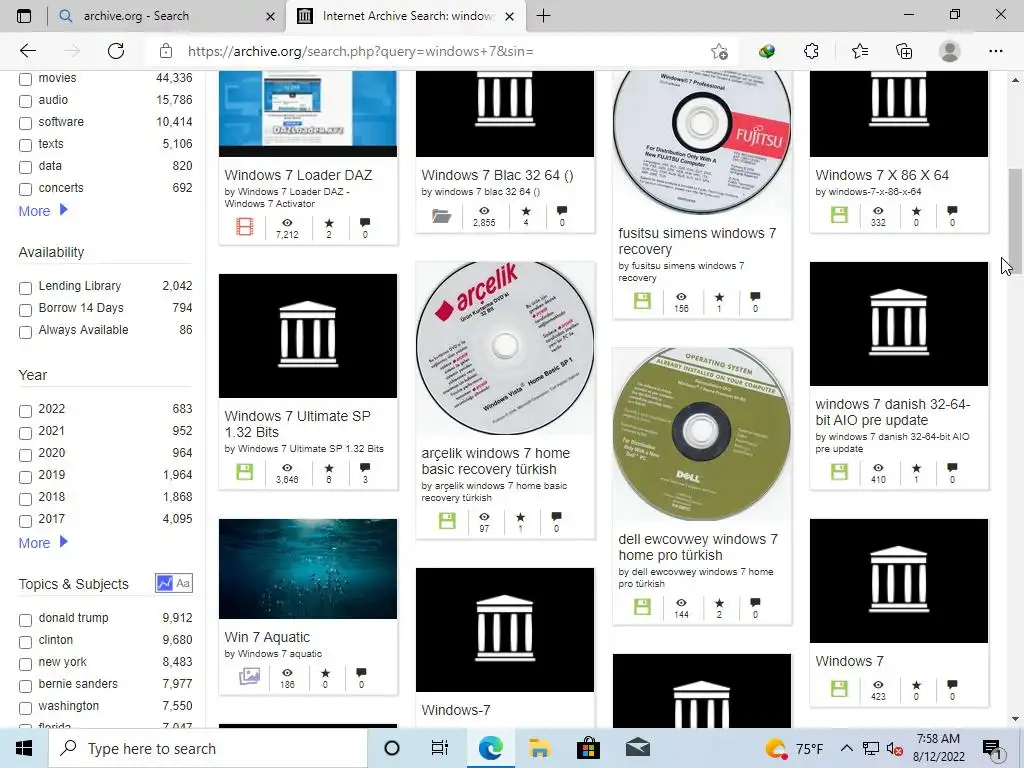Viewport: 1024px width, 768px height.
Task: Open the Windows-7 item title link
Action: [x=456, y=710]
